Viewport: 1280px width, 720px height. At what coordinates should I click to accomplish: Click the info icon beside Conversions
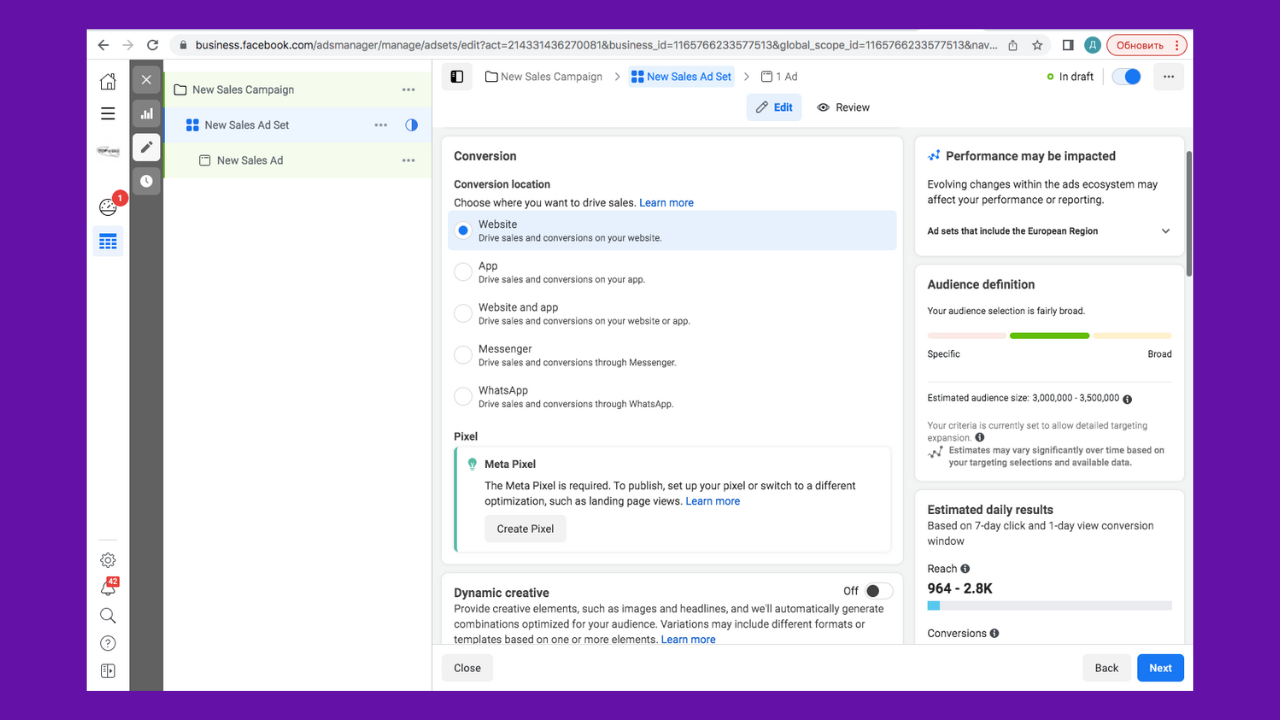tap(994, 634)
